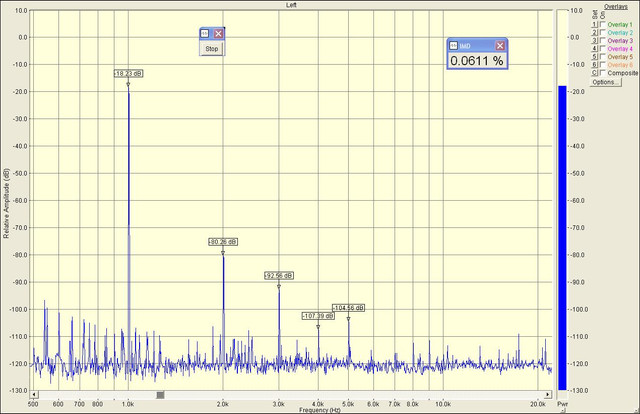
Task: Click the frequency scrollbar right arrow
Action: pos(548,394)
